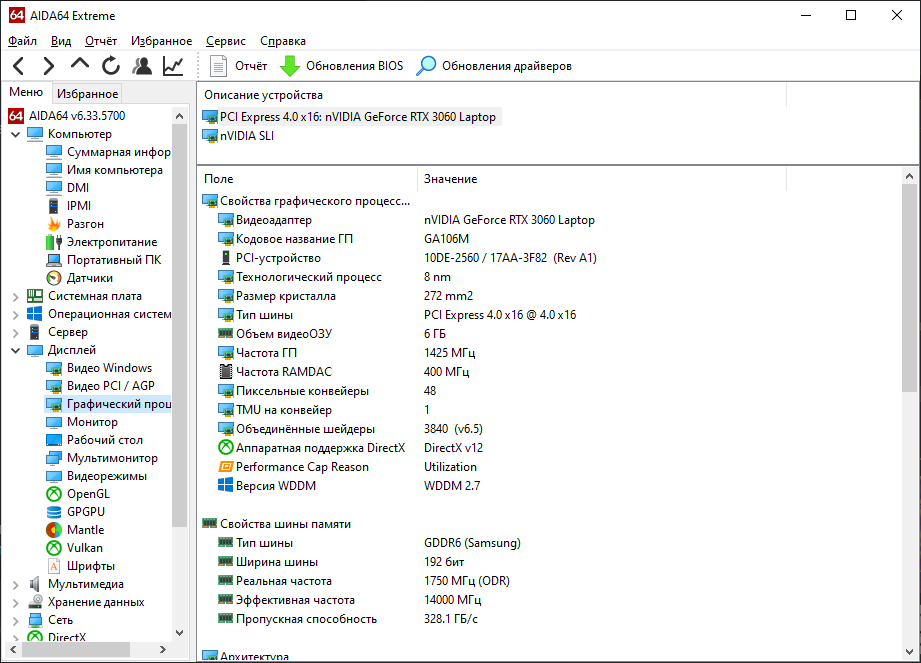Screen dimensions: 921x663
Task: Open the Избранное menu in menu bar
Action: click(x=162, y=41)
